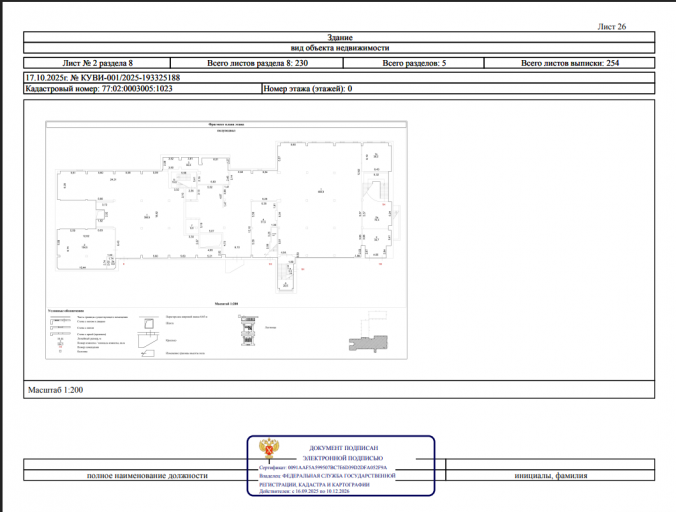676x512 pixels.
Task: Click the hatched building outline in legend
Action: point(369,343)
